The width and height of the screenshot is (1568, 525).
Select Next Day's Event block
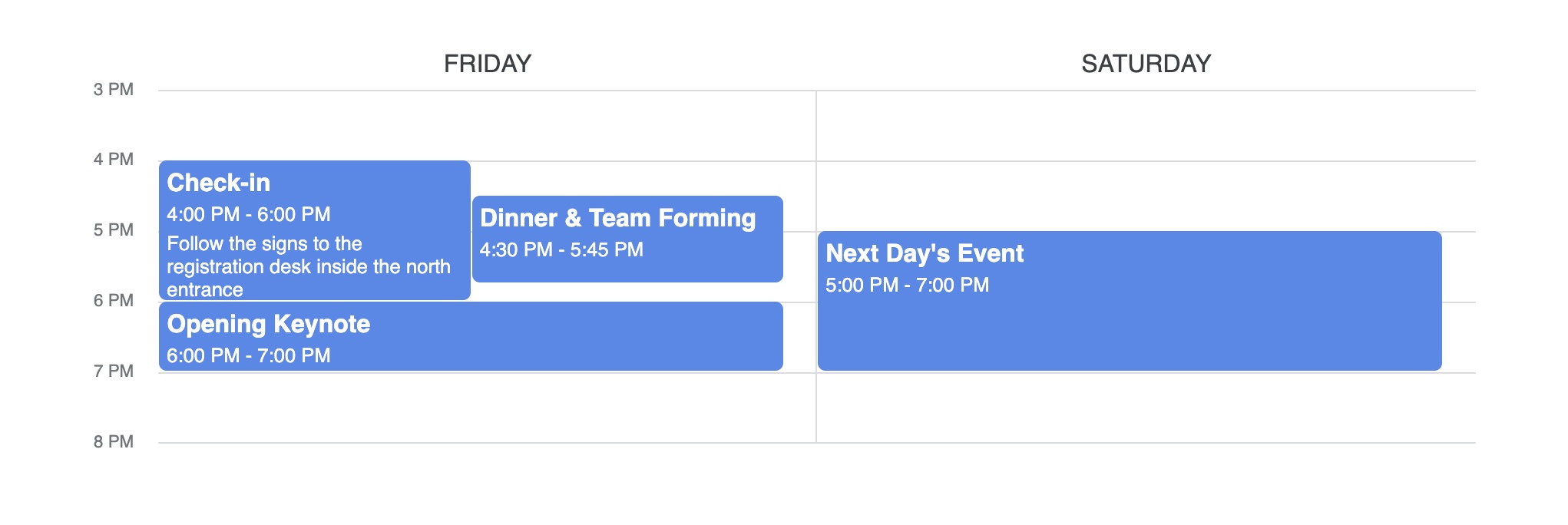1130,301
